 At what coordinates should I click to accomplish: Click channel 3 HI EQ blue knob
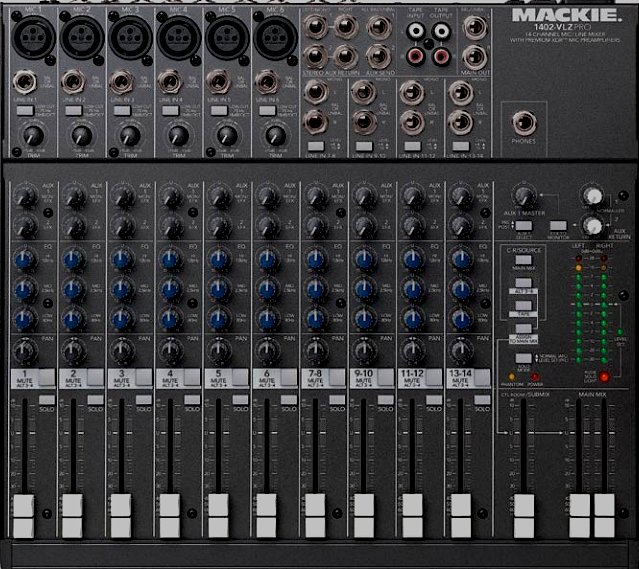pos(122,260)
